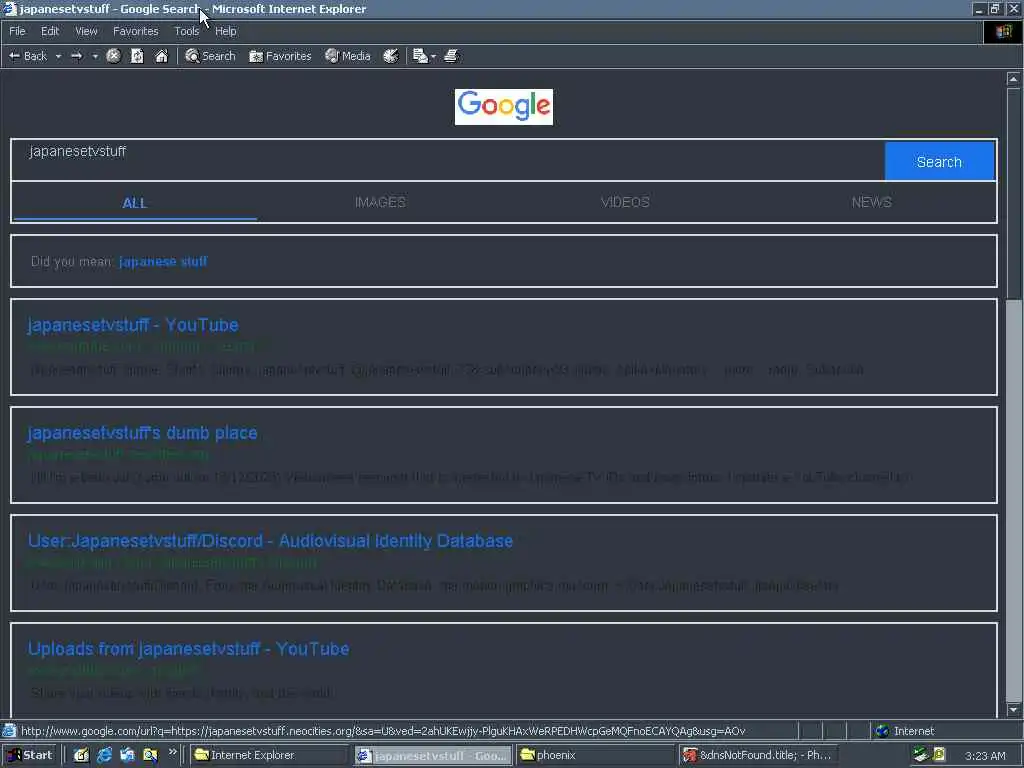The height and width of the screenshot is (768, 1024).
Task: Switch to dnsNotFound Phoenix taskbar button
Action: [x=758, y=755]
